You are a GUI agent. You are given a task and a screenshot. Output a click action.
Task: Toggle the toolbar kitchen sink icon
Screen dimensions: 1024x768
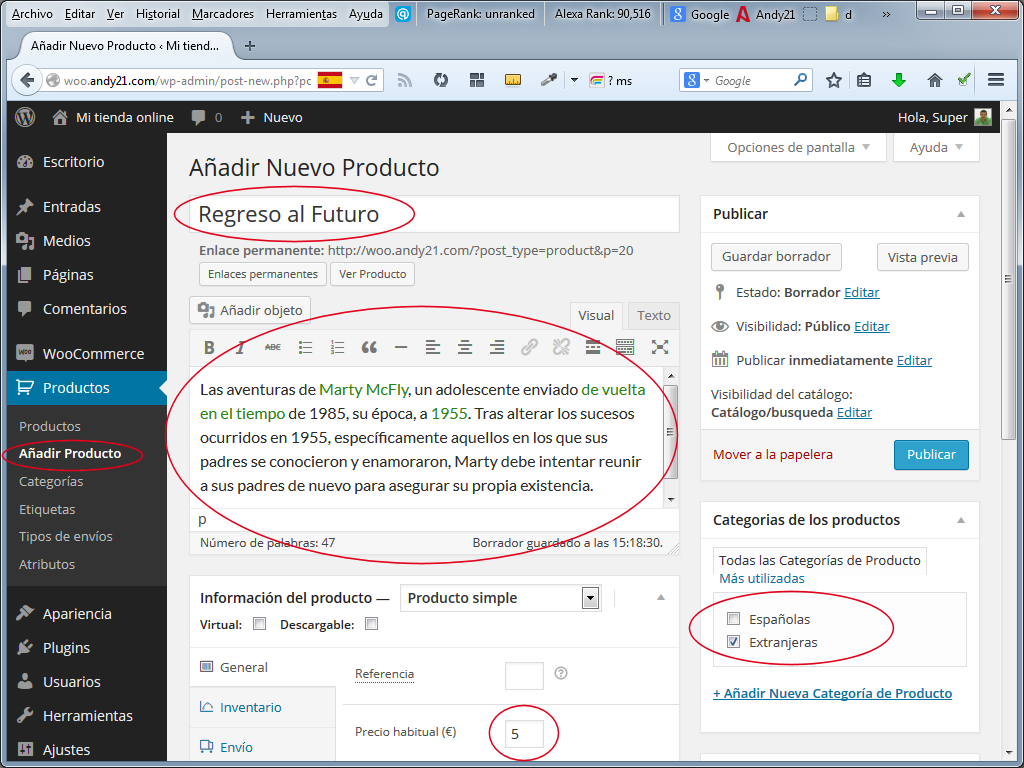pyautogui.click(x=625, y=347)
